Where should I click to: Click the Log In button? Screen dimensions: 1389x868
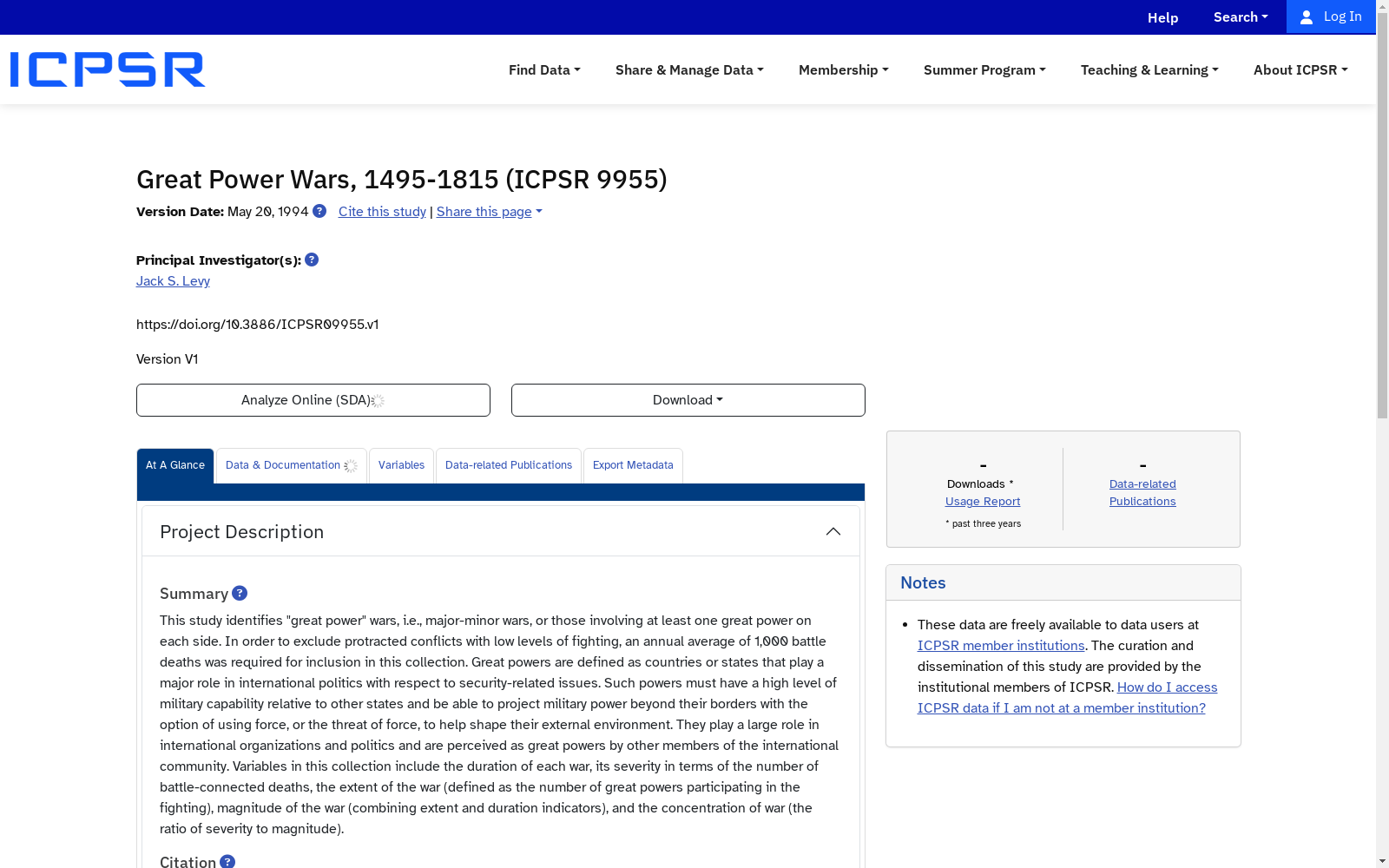1331,17
